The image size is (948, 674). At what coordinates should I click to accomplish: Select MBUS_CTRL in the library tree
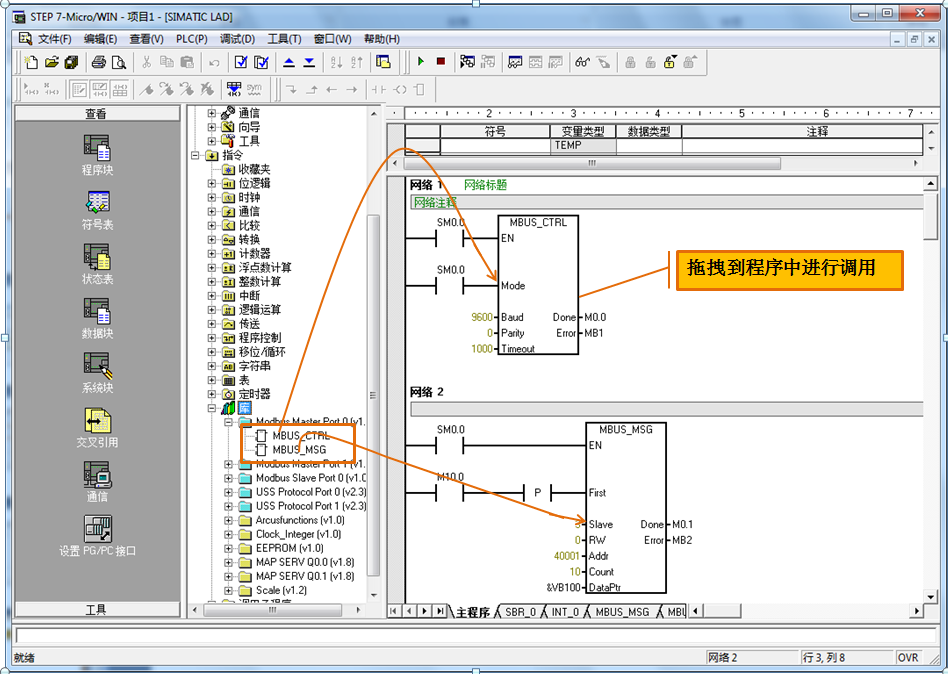(x=300, y=435)
